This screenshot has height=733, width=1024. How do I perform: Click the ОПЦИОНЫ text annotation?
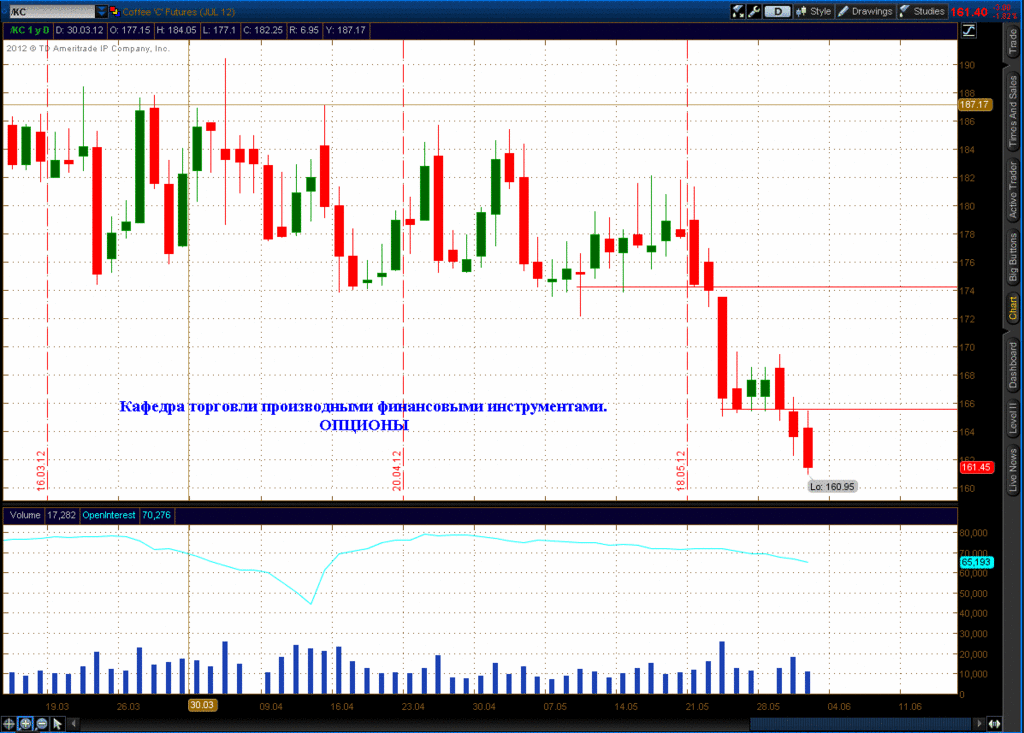tap(364, 425)
